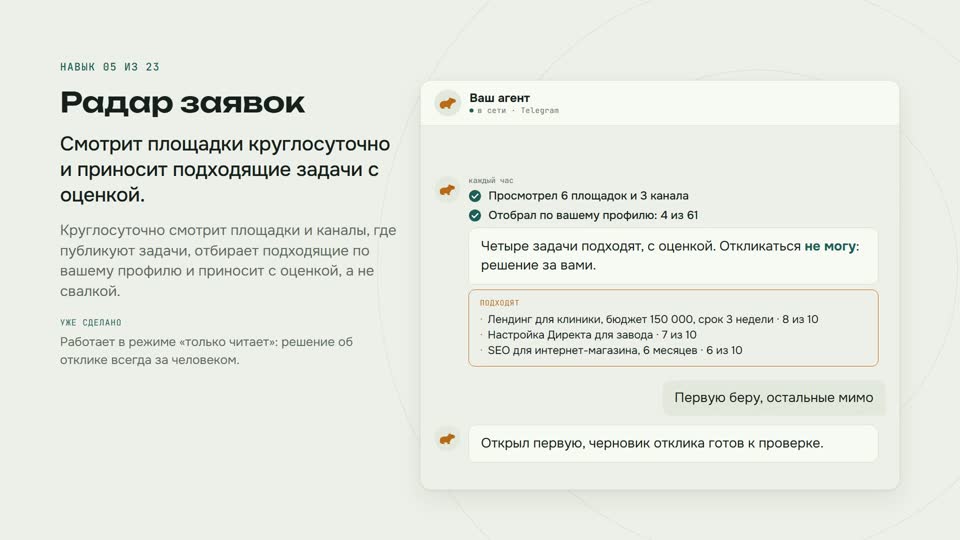Click paragraph starting "Круглосуточно смотрит площадки и каналы"
The height and width of the screenshot is (540, 960).
(228, 261)
